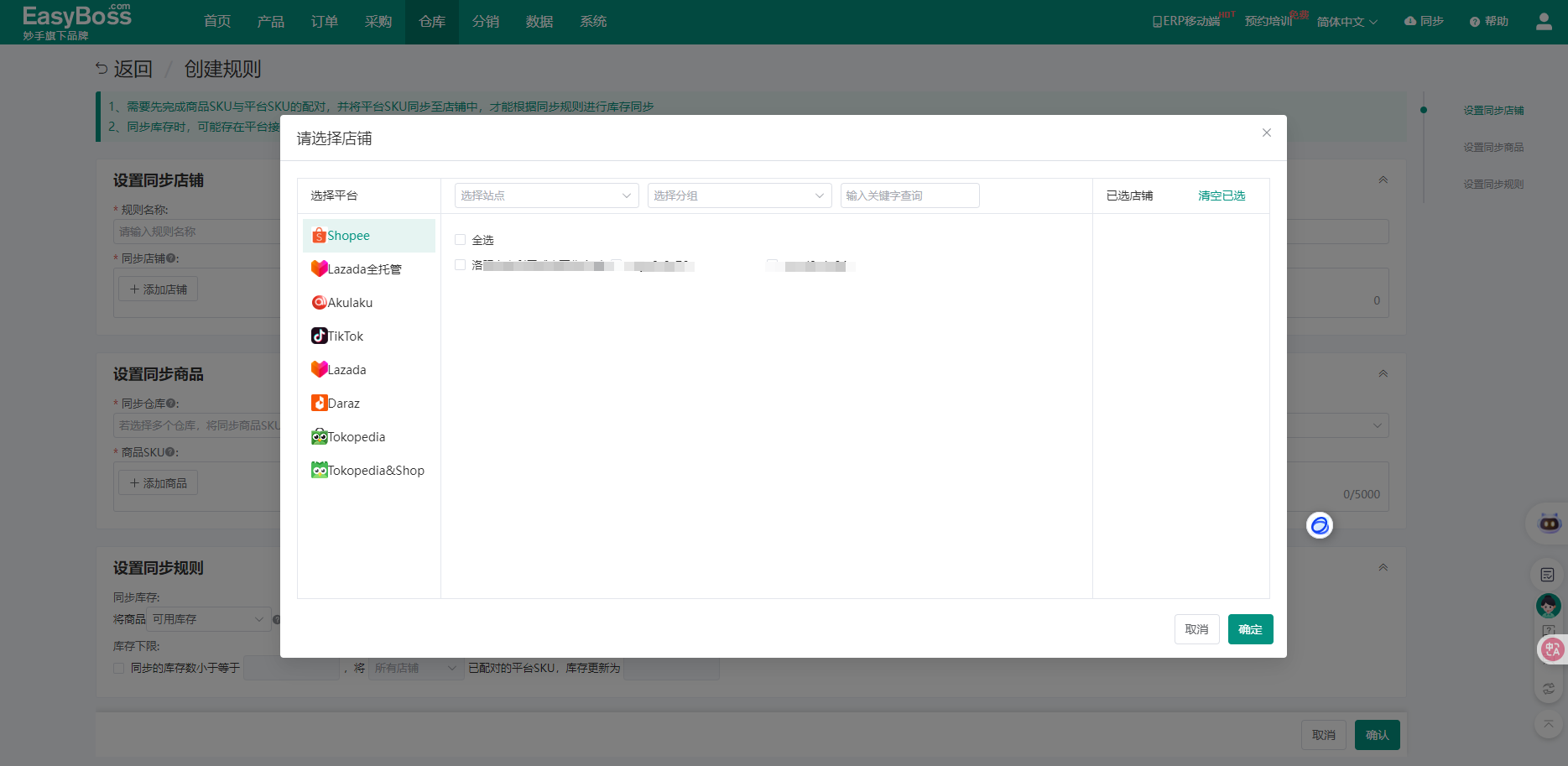Screen dimensions: 1568x766
Task: Toggle the 同步的库存数小于等于 checkbox
Action: [x=118, y=668]
